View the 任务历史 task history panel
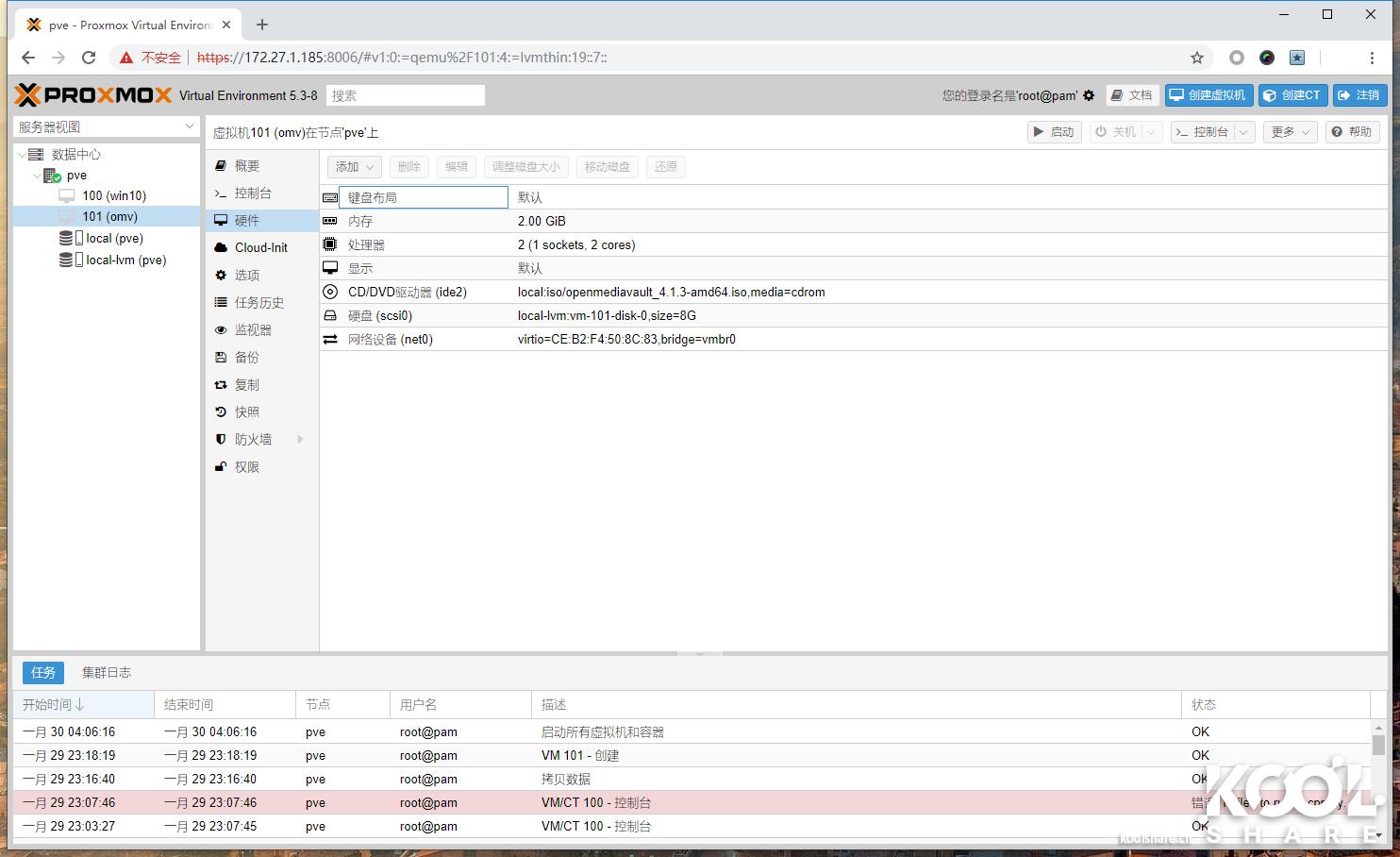The image size is (1400, 857). pyautogui.click(x=260, y=302)
